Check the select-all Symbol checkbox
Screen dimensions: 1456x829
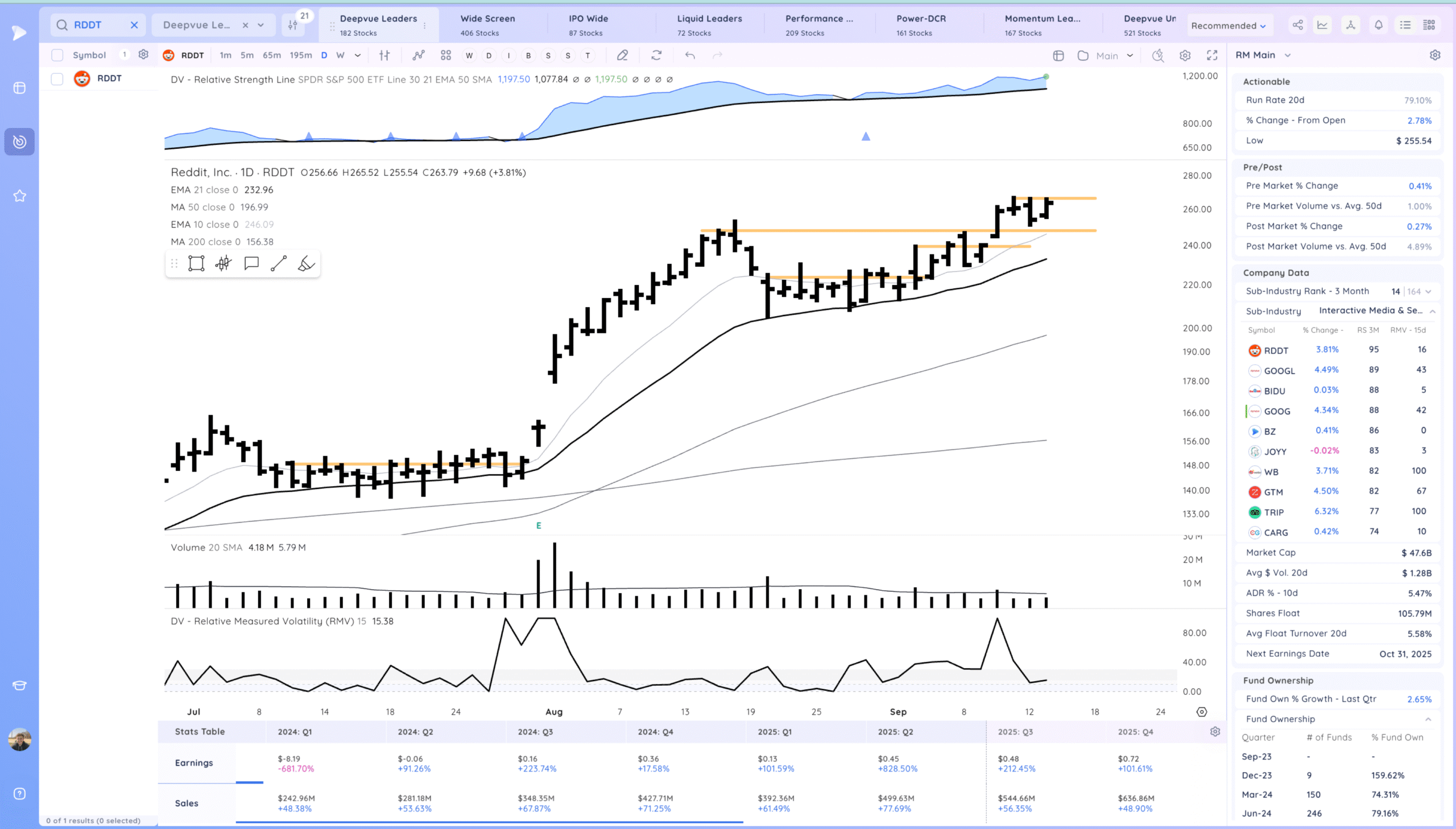57,55
